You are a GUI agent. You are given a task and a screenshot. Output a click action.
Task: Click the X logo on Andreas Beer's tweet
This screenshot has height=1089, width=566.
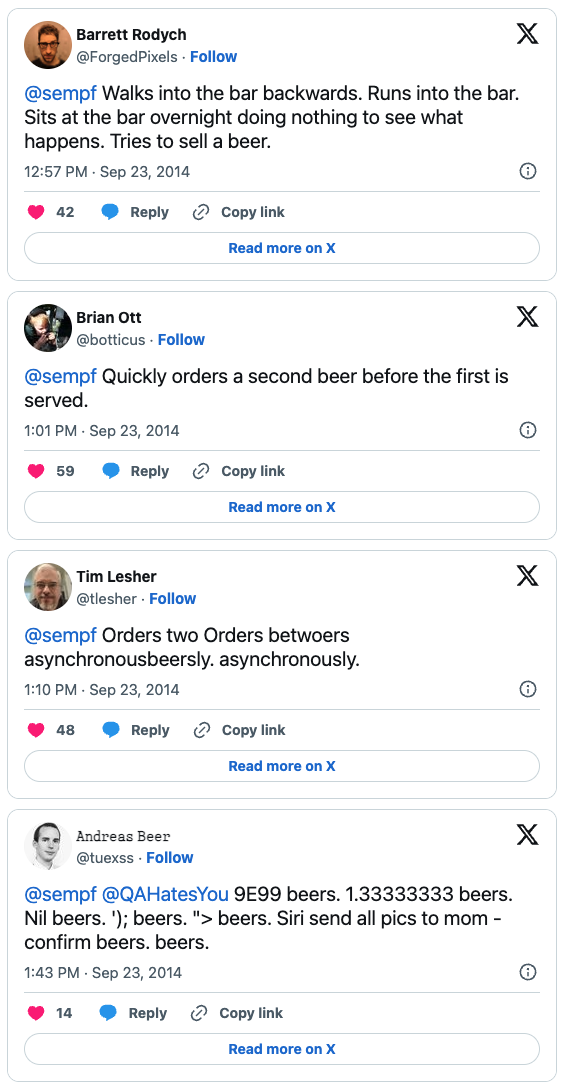click(x=528, y=834)
